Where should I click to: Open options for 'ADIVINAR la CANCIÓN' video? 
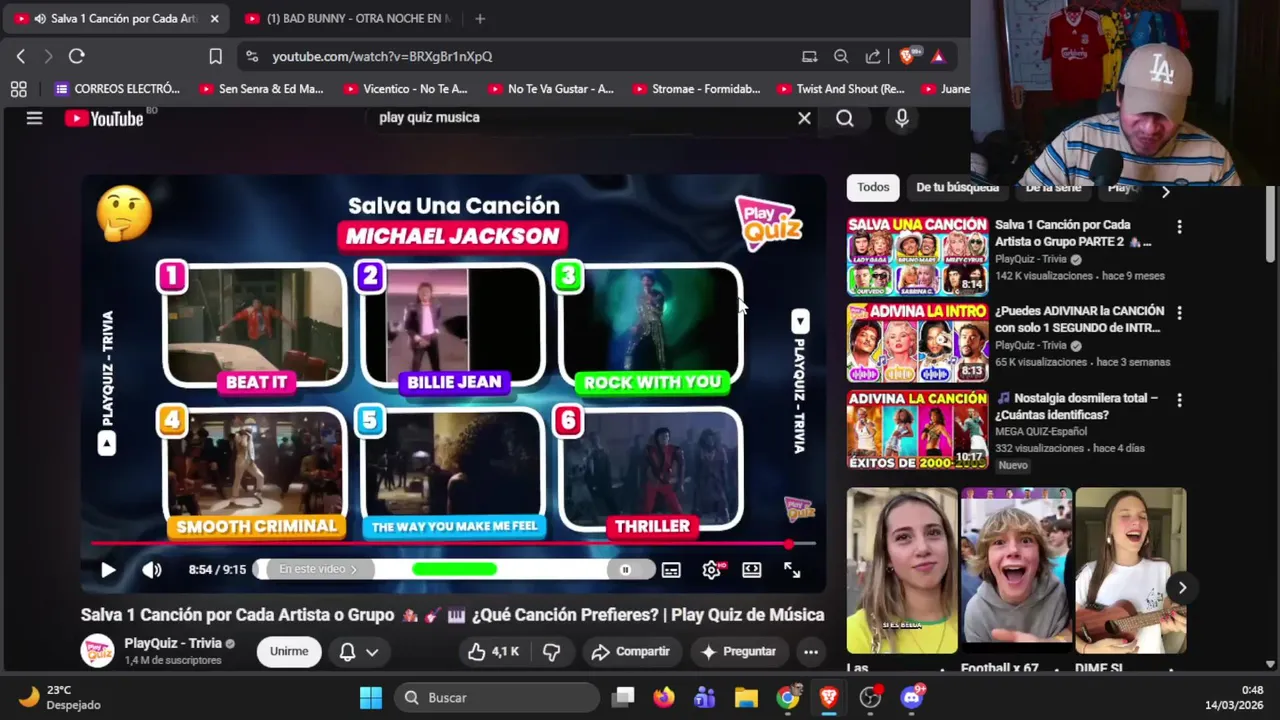pyautogui.click(x=1179, y=313)
